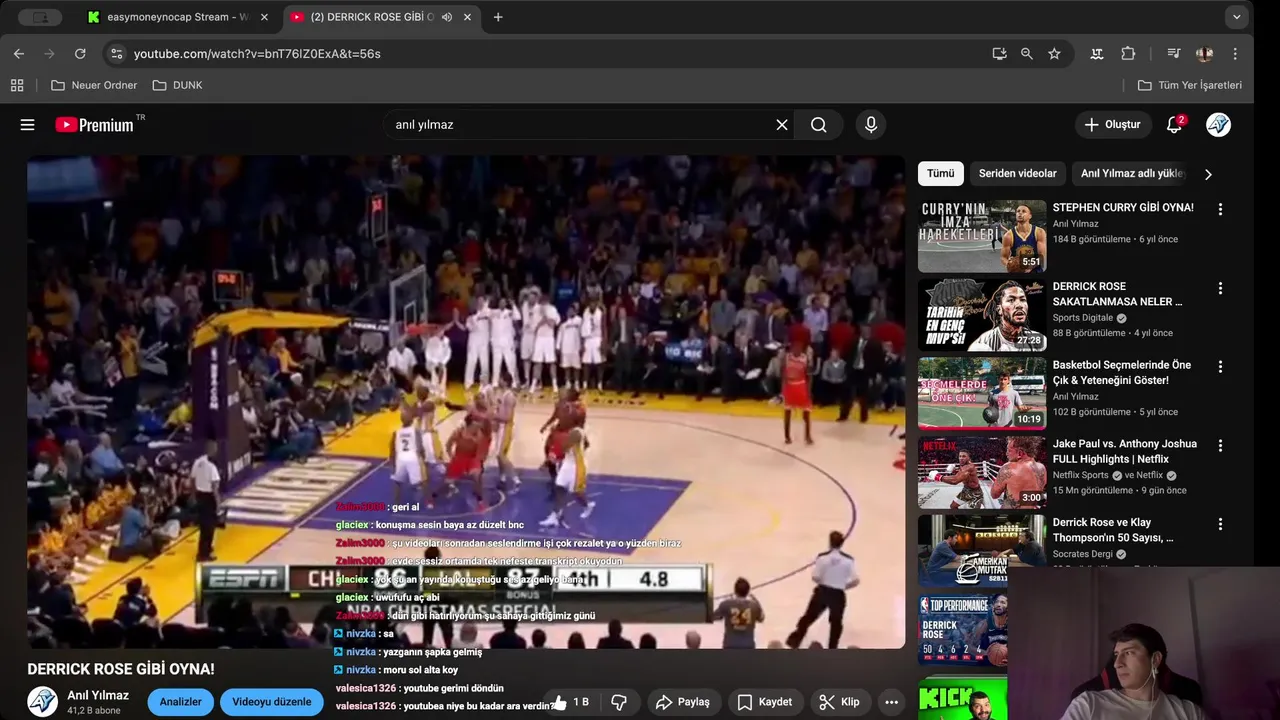Screen dimensions: 1280x720
Task: Go back with the browser back arrow
Action: 19,54
